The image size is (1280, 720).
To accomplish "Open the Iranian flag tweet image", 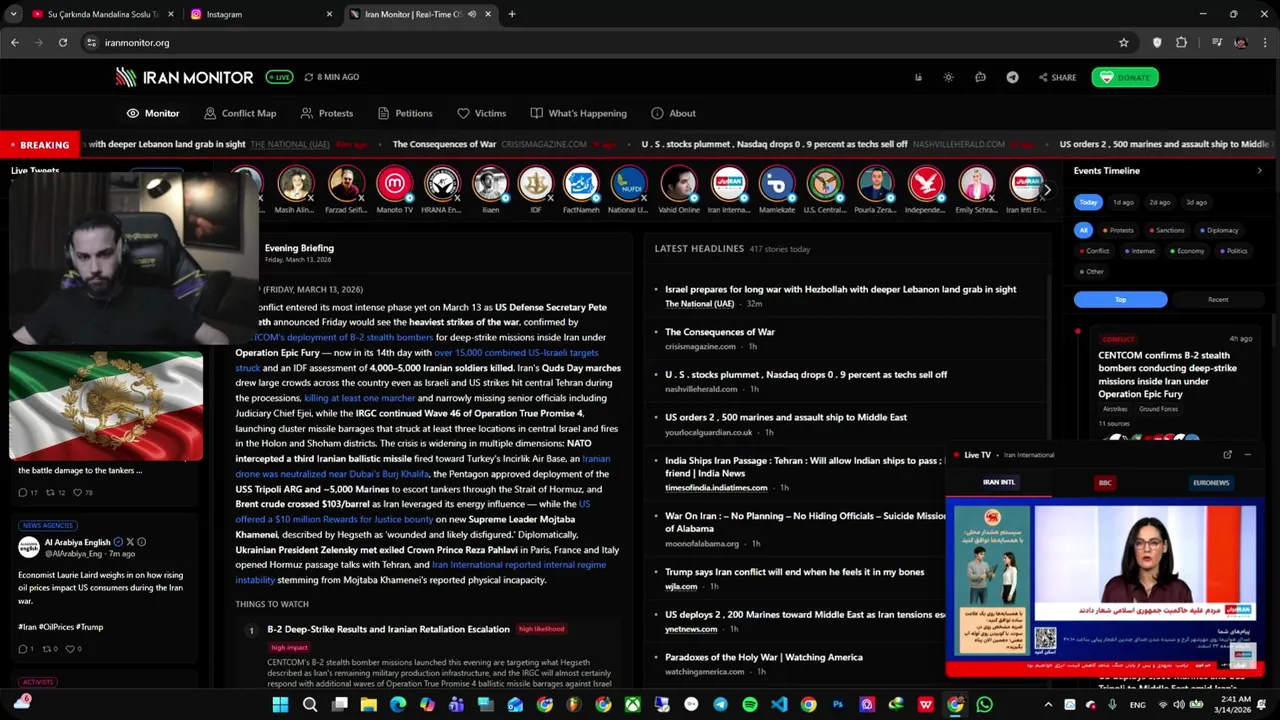I will tap(106, 405).
